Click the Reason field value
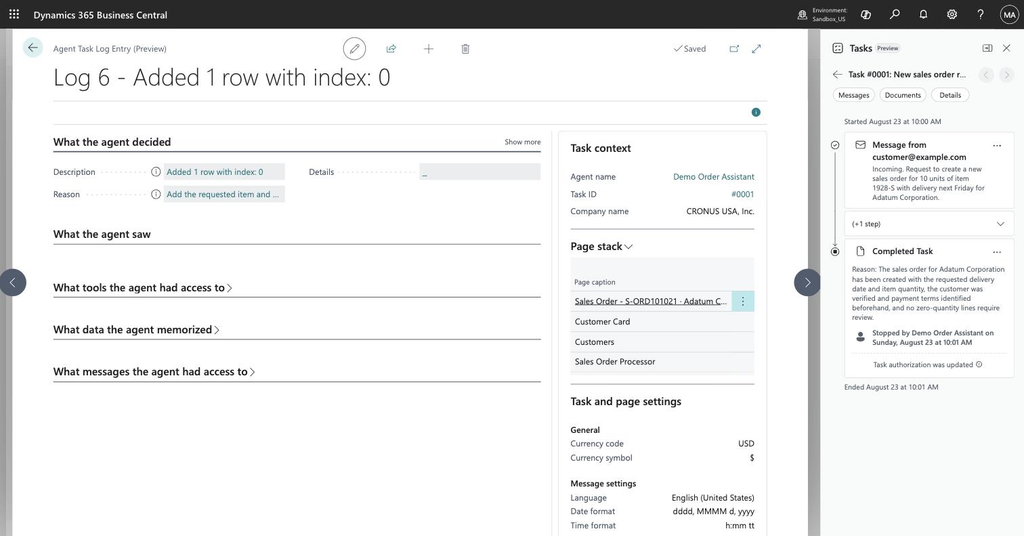This screenshot has width=1024, height=536. 224,194
